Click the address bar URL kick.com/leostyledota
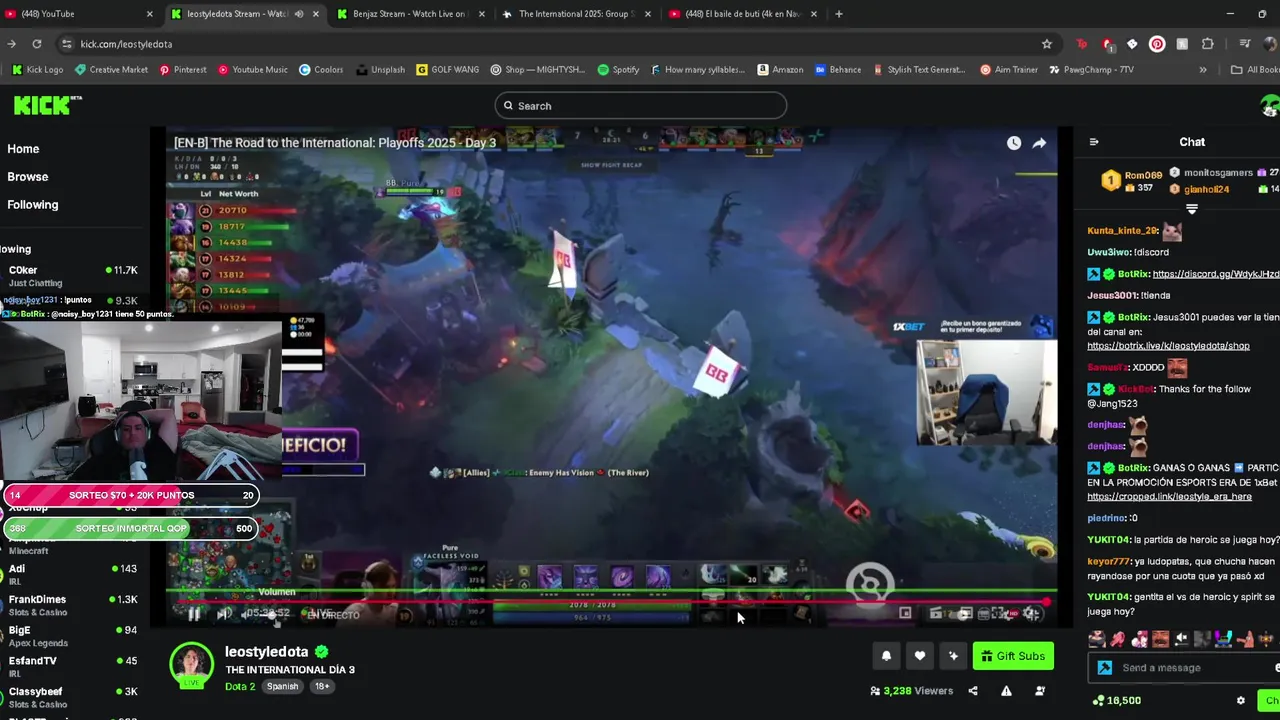This screenshot has height=720, width=1280. pyautogui.click(x=126, y=44)
